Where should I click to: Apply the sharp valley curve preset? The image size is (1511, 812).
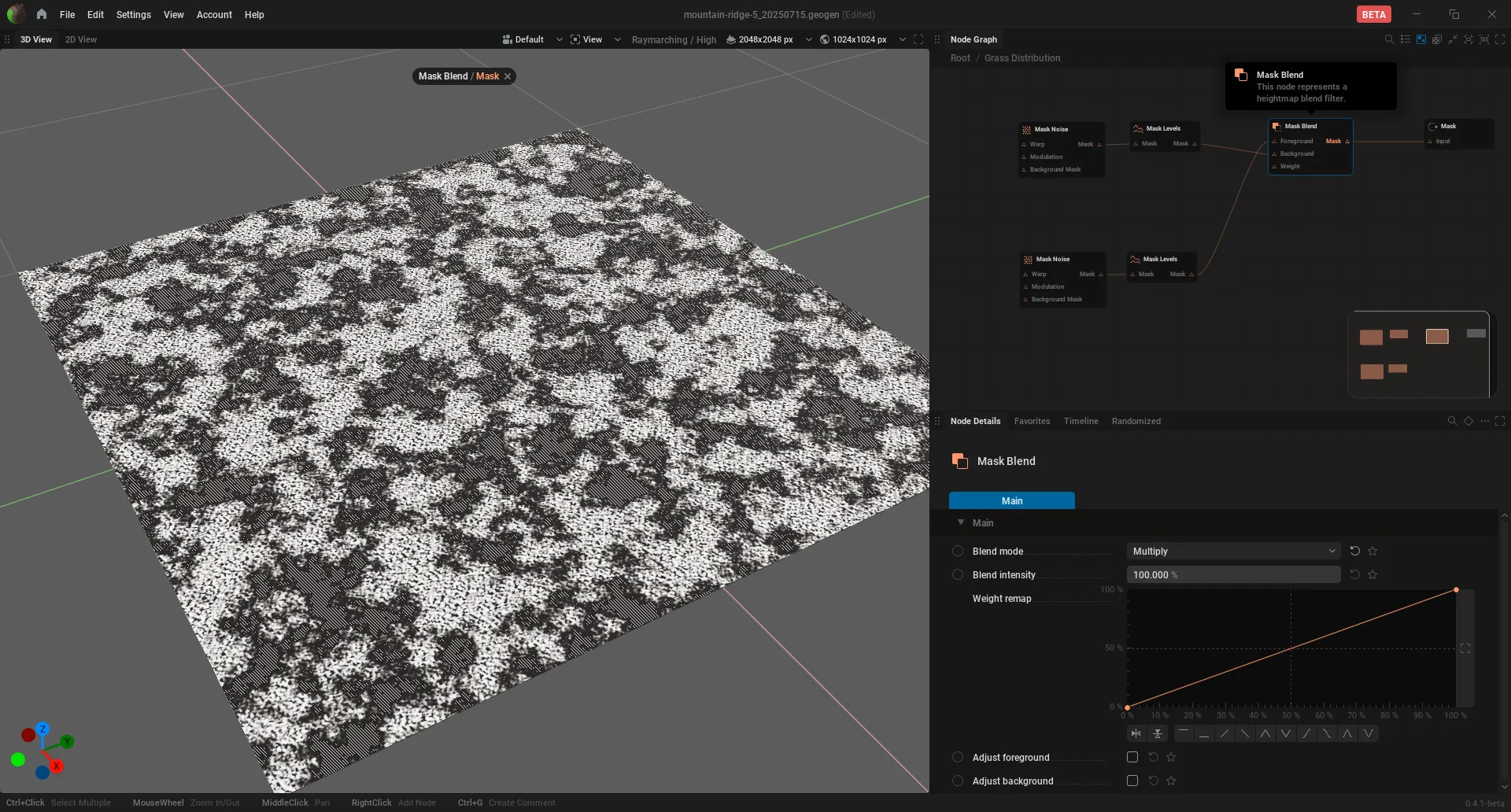1286,733
